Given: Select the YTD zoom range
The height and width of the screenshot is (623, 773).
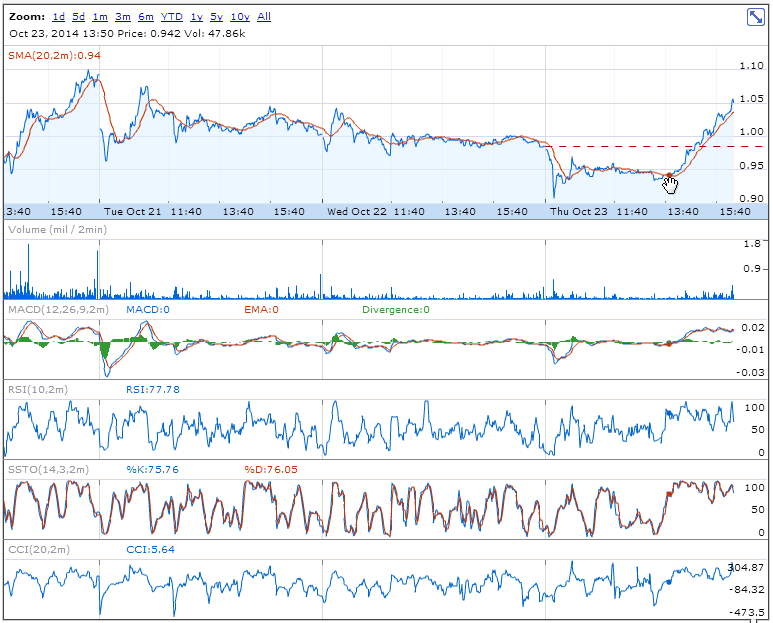Looking at the screenshot, I should tap(172, 17).
